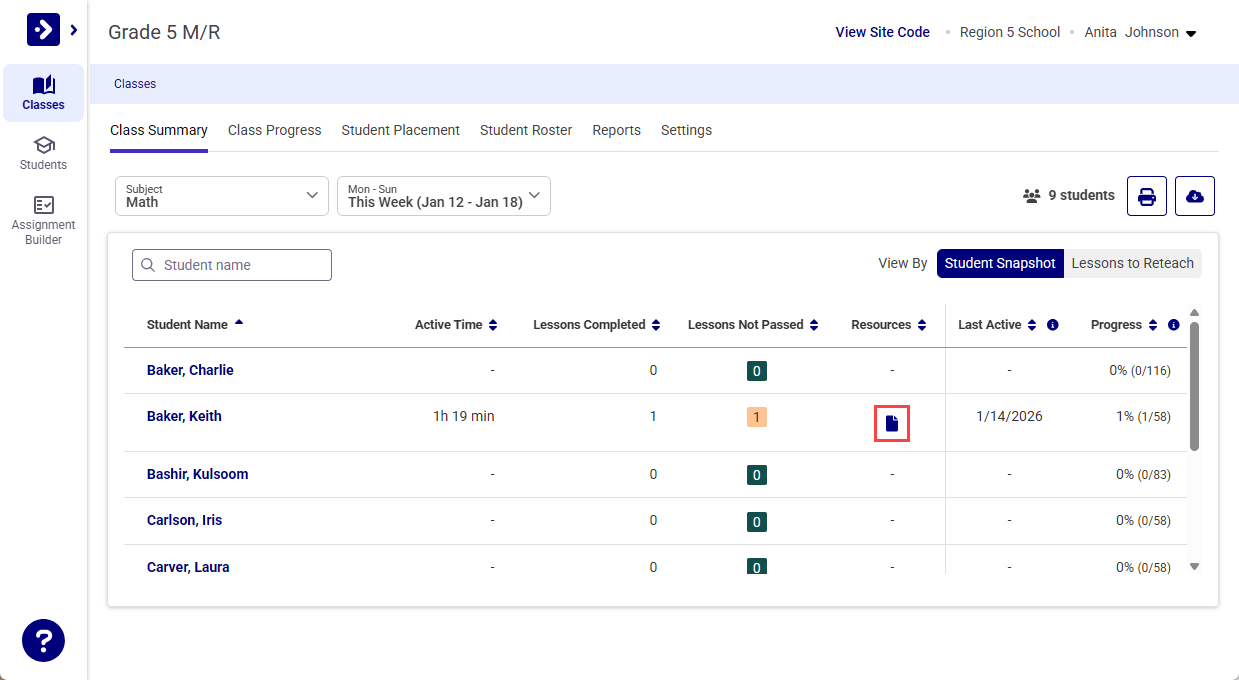Expand the sidebar with the logo chevron
1239x680 pixels.
(73, 30)
